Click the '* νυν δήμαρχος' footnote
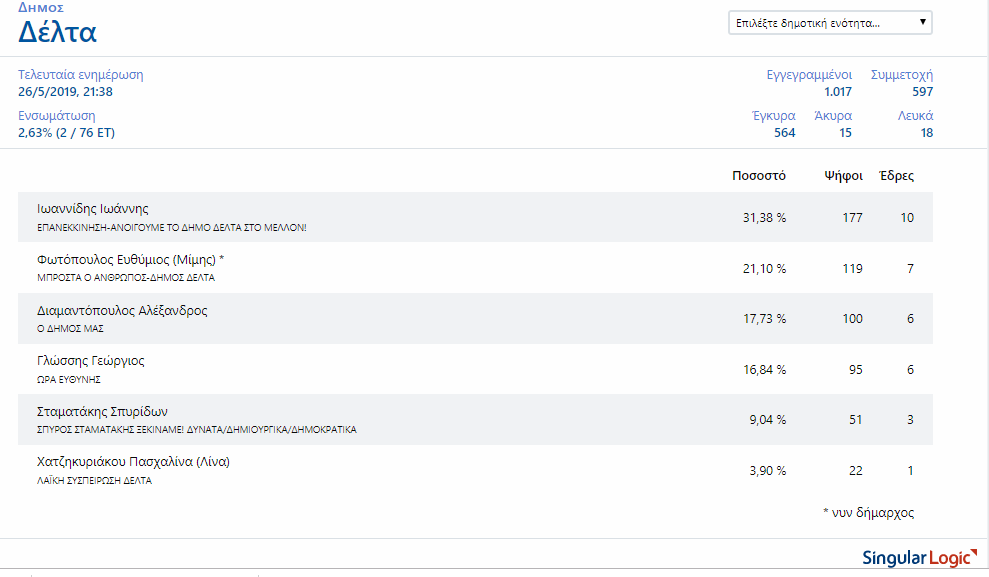 pyautogui.click(x=869, y=513)
